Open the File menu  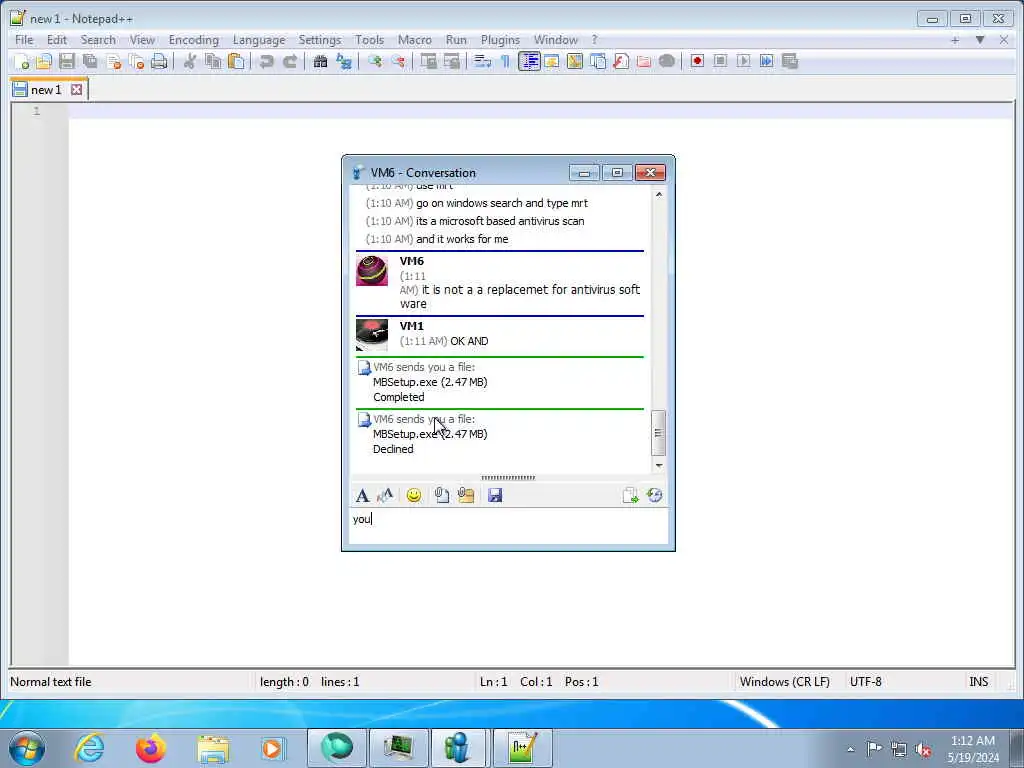click(x=24, y=40)
